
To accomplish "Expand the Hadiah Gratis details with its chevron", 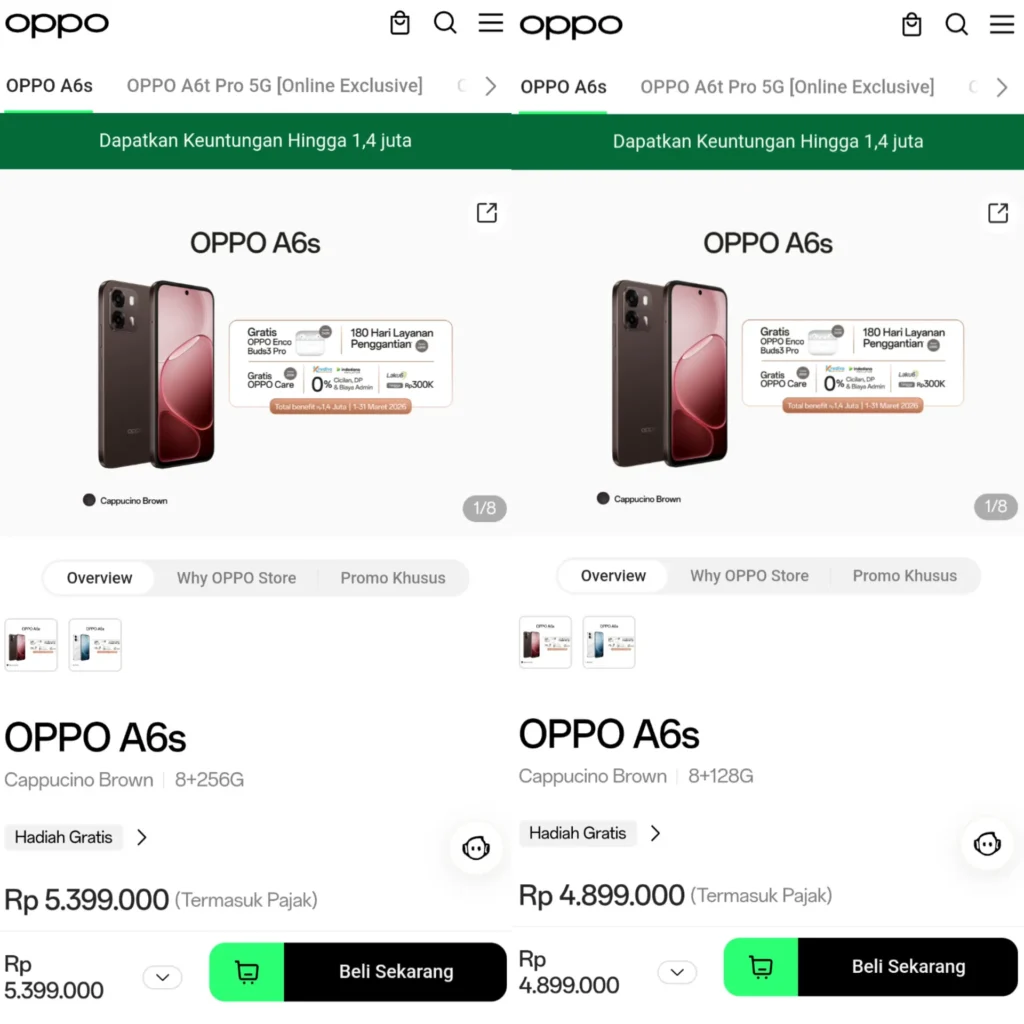I will [x=141, y=837].
